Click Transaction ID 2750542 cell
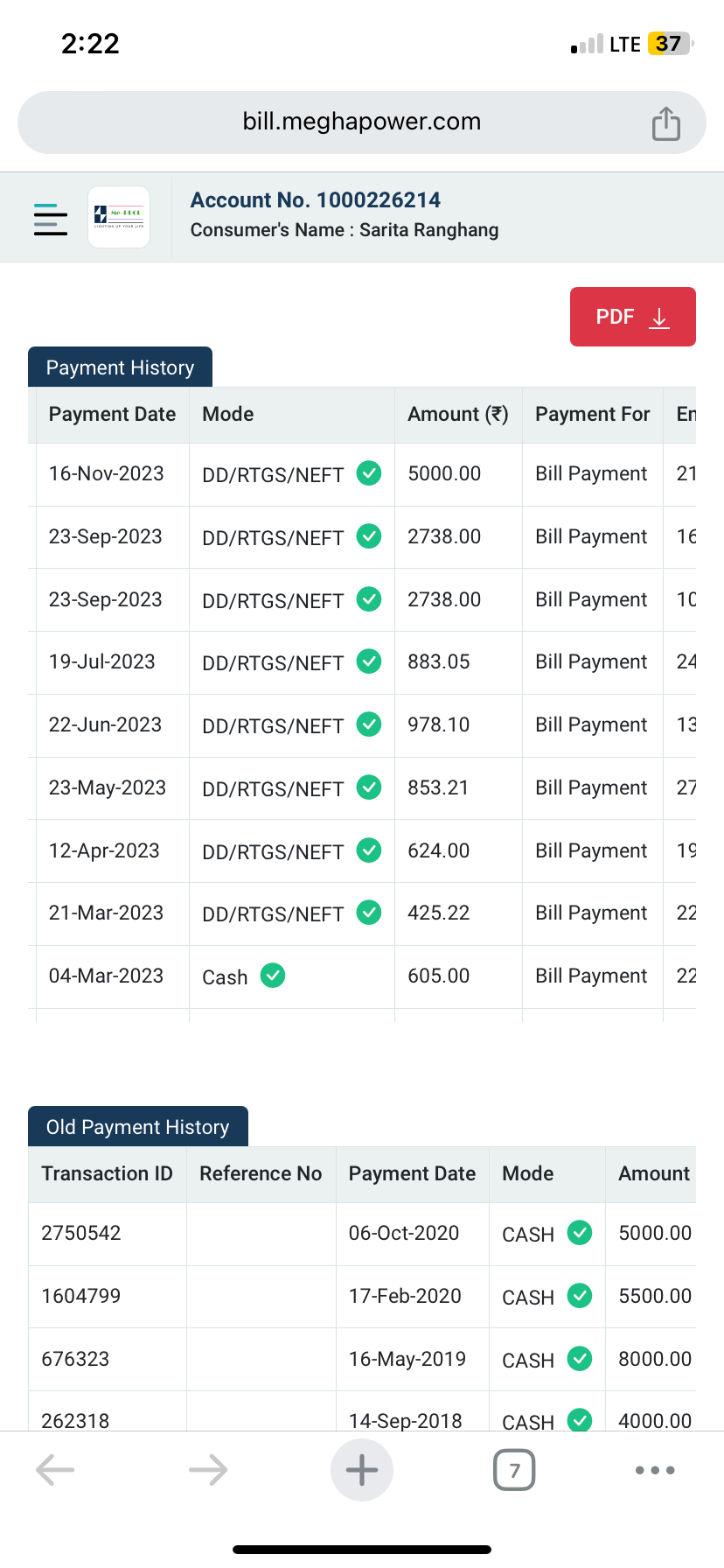 click(81, 1234)
